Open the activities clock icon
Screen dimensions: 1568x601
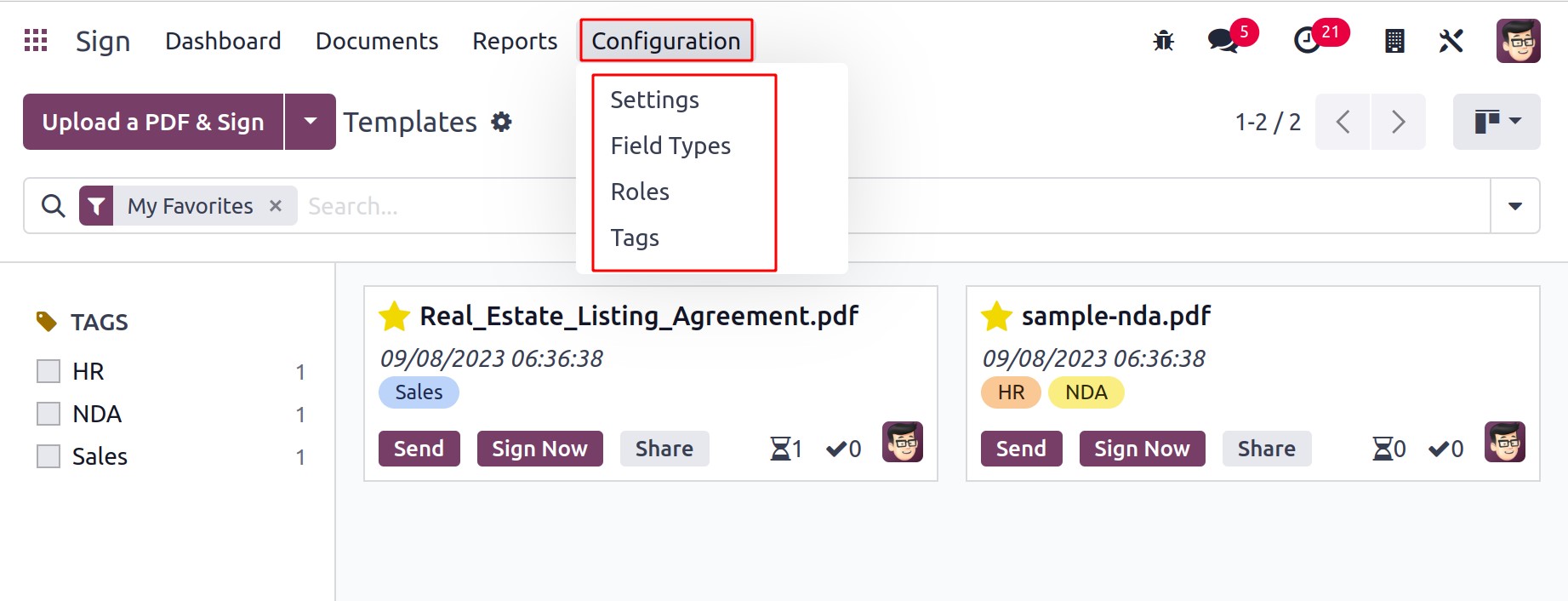1307,40
